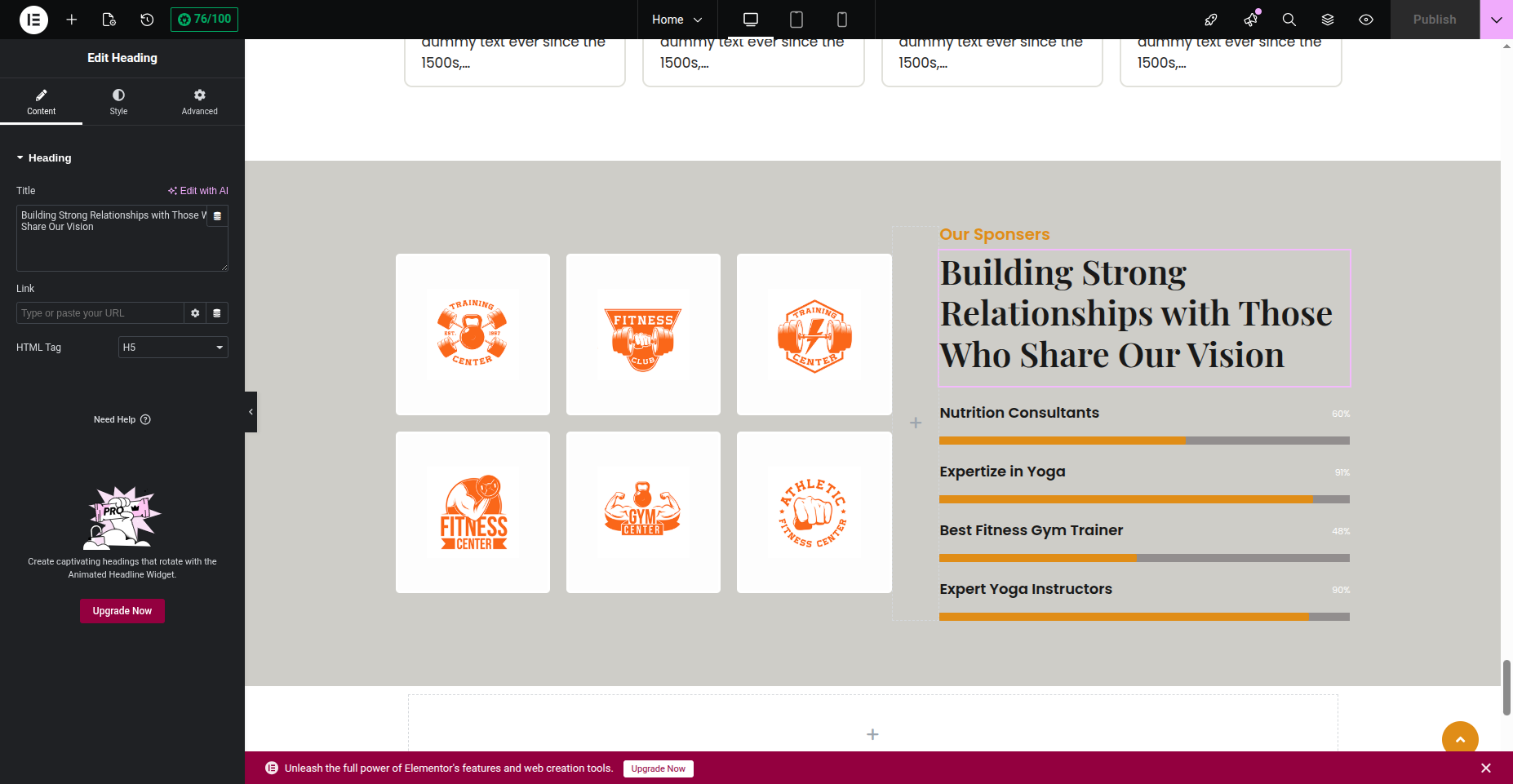Switch to the Advanced tab

click(x=199, y=101)
